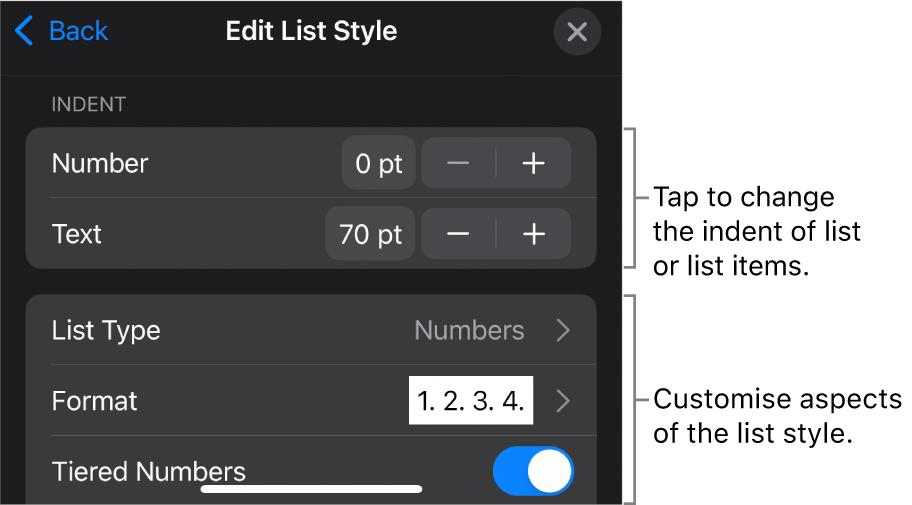Turn off the Tiered Numbers switch
Image resolution: width=912 pixels, height=505 pixels.
(x=533, y=471)
